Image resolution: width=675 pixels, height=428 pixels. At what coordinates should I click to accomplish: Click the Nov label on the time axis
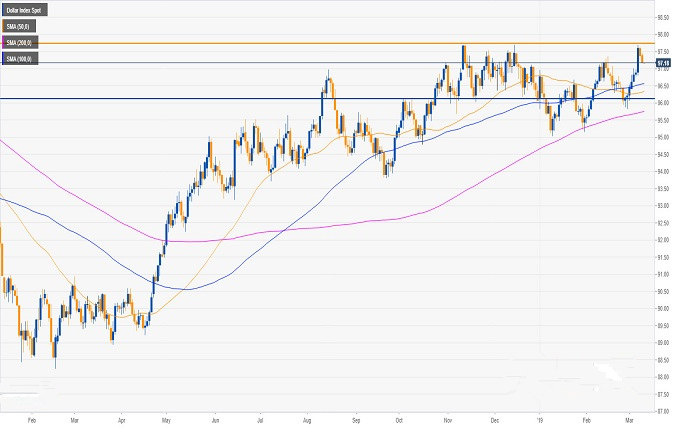pyautogui.click(x=448, y=420)
